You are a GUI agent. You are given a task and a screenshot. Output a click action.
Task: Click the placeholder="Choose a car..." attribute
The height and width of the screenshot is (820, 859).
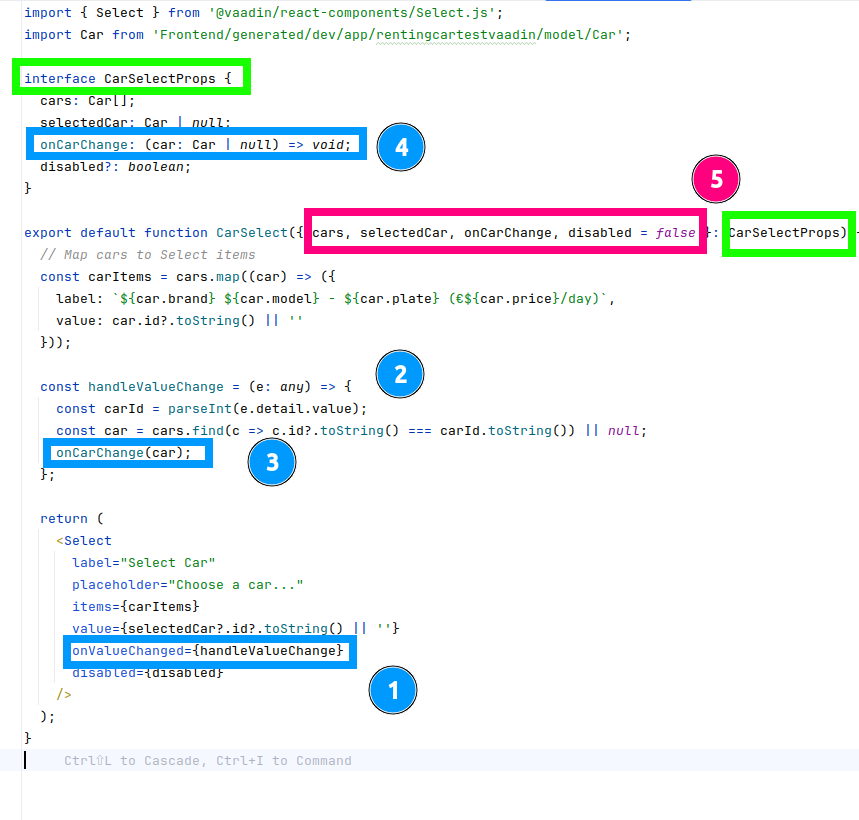(x=187, y=585)
